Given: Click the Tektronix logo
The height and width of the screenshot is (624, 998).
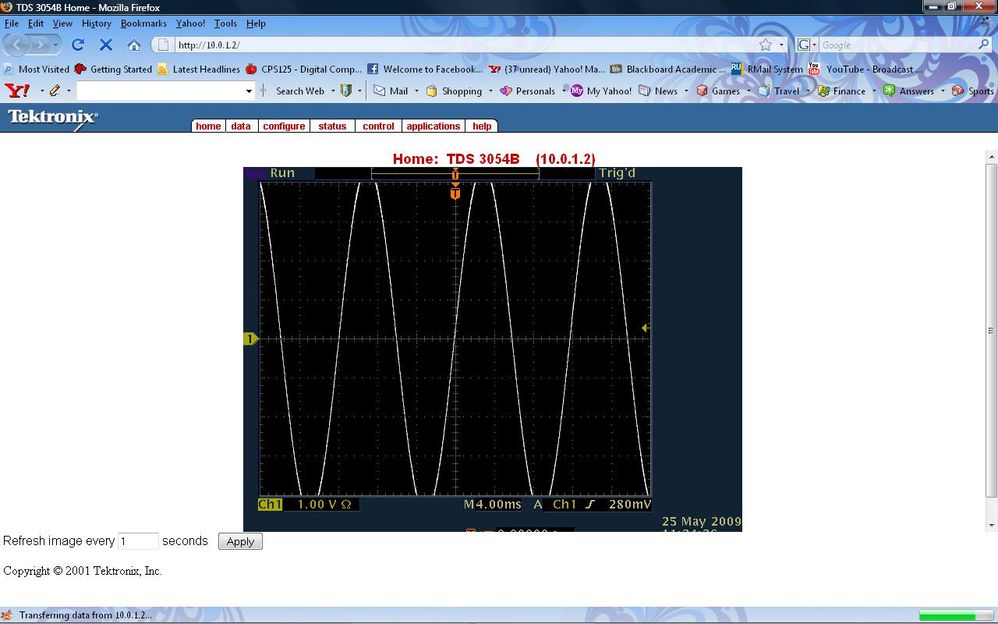Looking at the screenshot, I should pyautogui.click(x=53, y=118).
